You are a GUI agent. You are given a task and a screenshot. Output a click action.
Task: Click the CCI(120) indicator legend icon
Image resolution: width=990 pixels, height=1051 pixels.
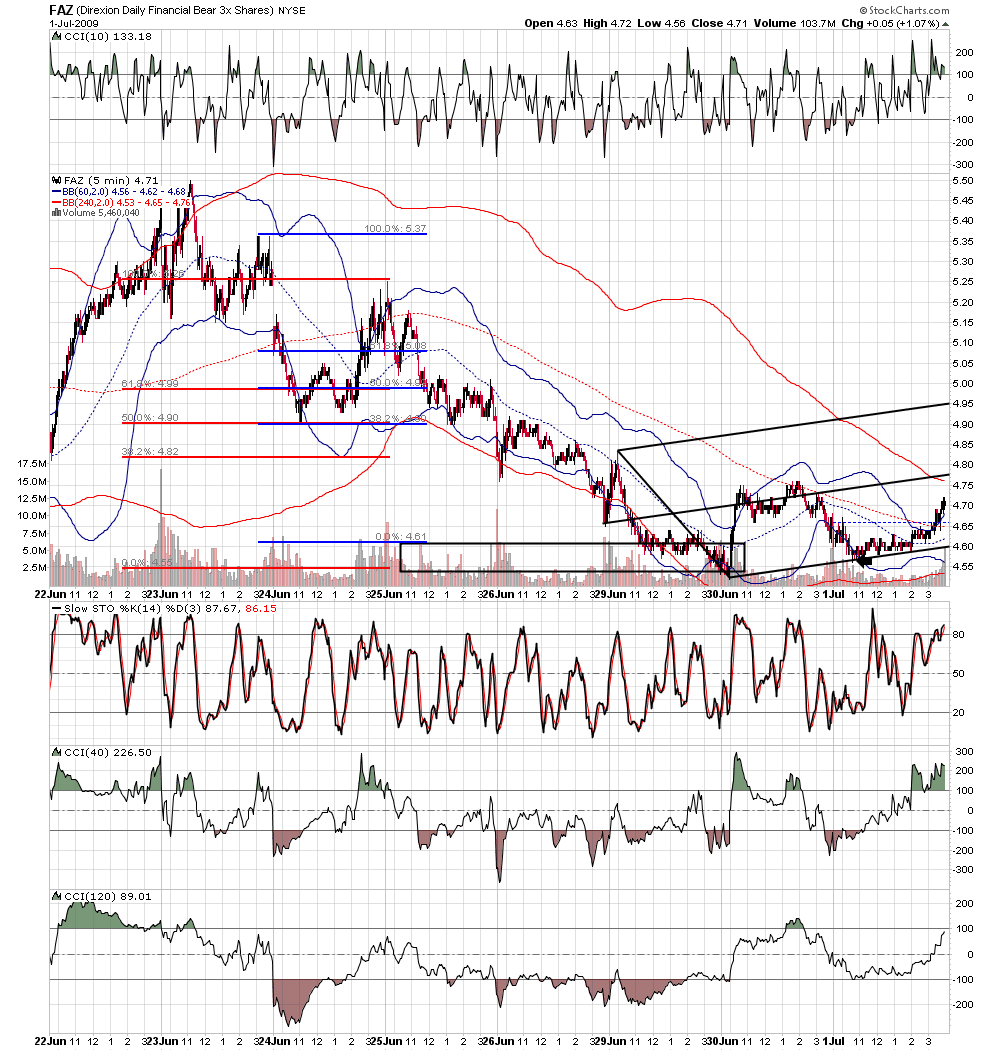click(56, 896)
